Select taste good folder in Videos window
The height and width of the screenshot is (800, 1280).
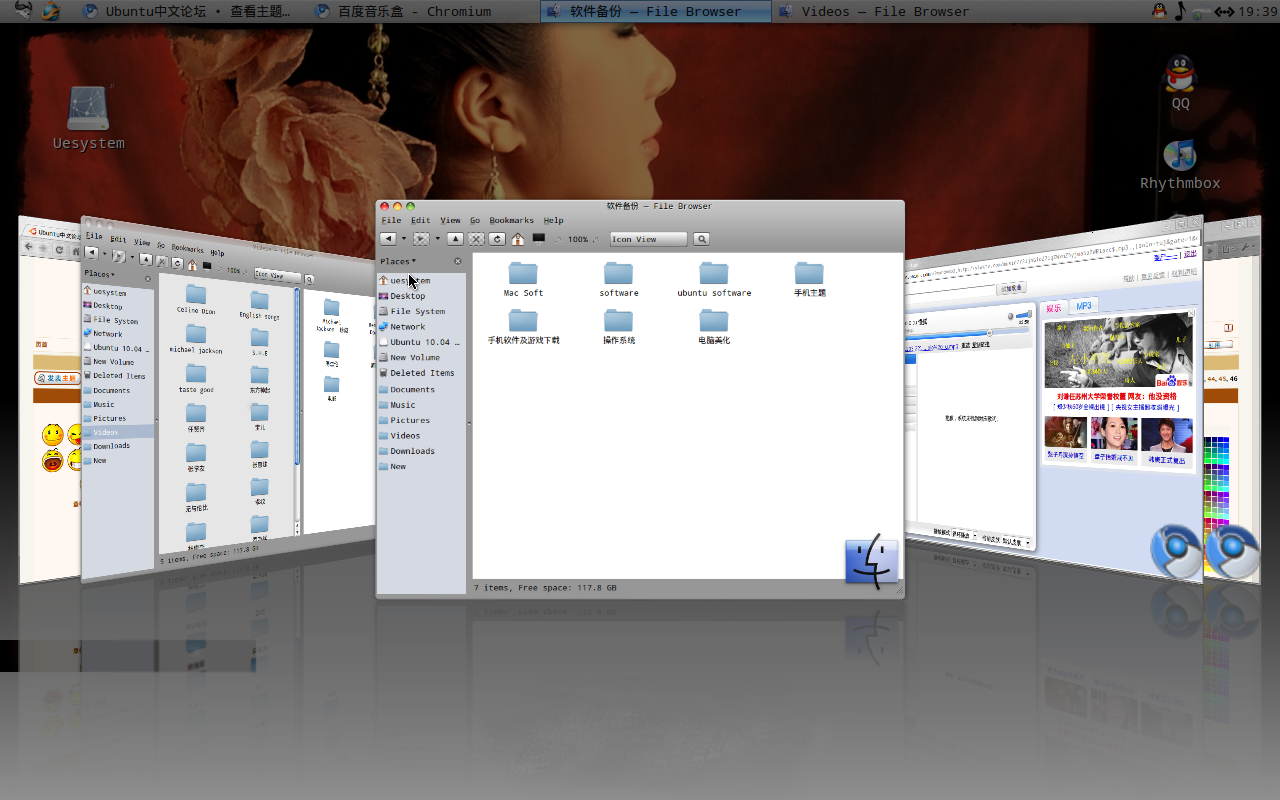pos(196,379)
